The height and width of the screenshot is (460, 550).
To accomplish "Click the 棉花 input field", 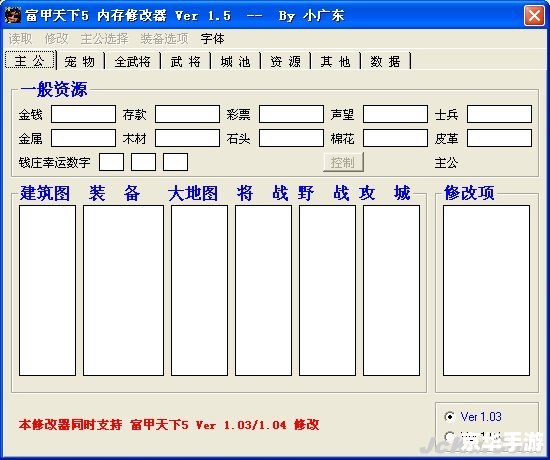I will click(395, 138).
